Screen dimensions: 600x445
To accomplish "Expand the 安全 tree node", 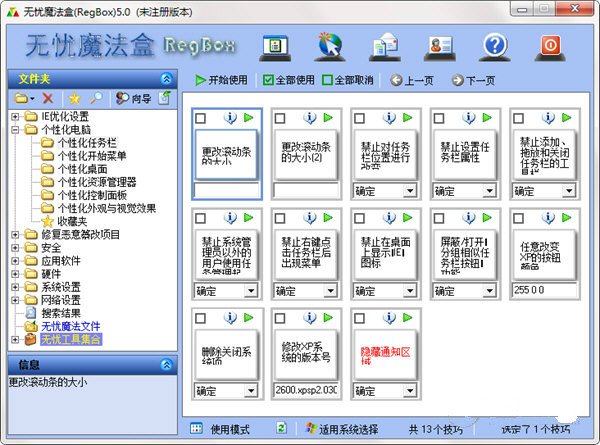I will [x=15, y=248].
